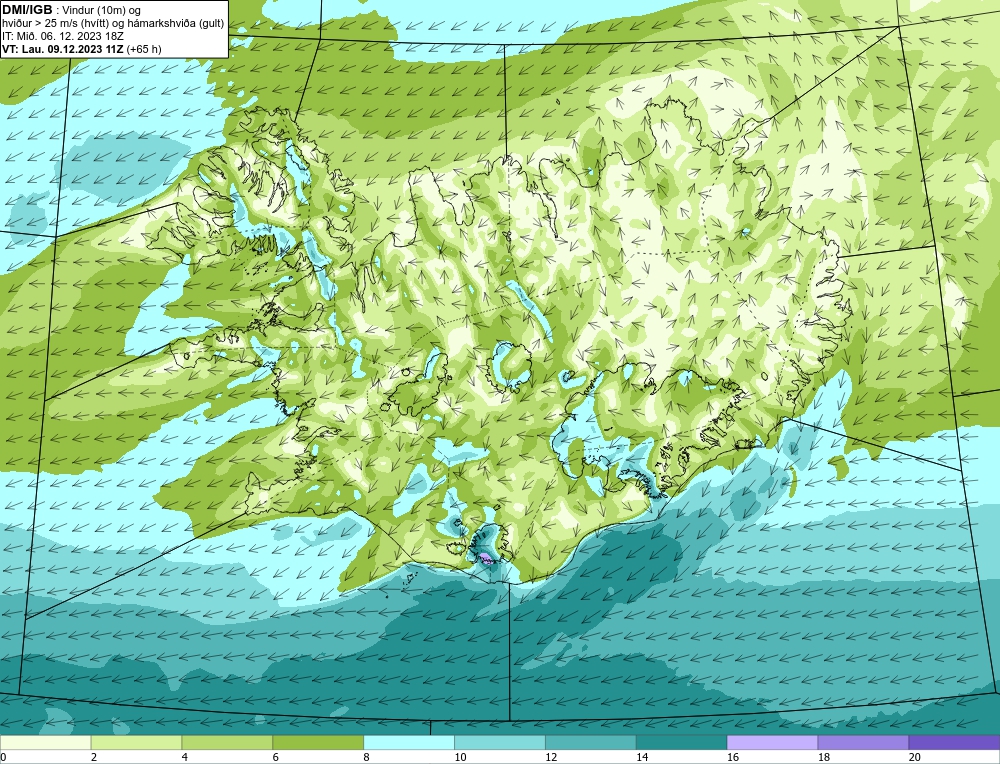Click the 6–8 m/s legend color swatch

click(318, 742)
